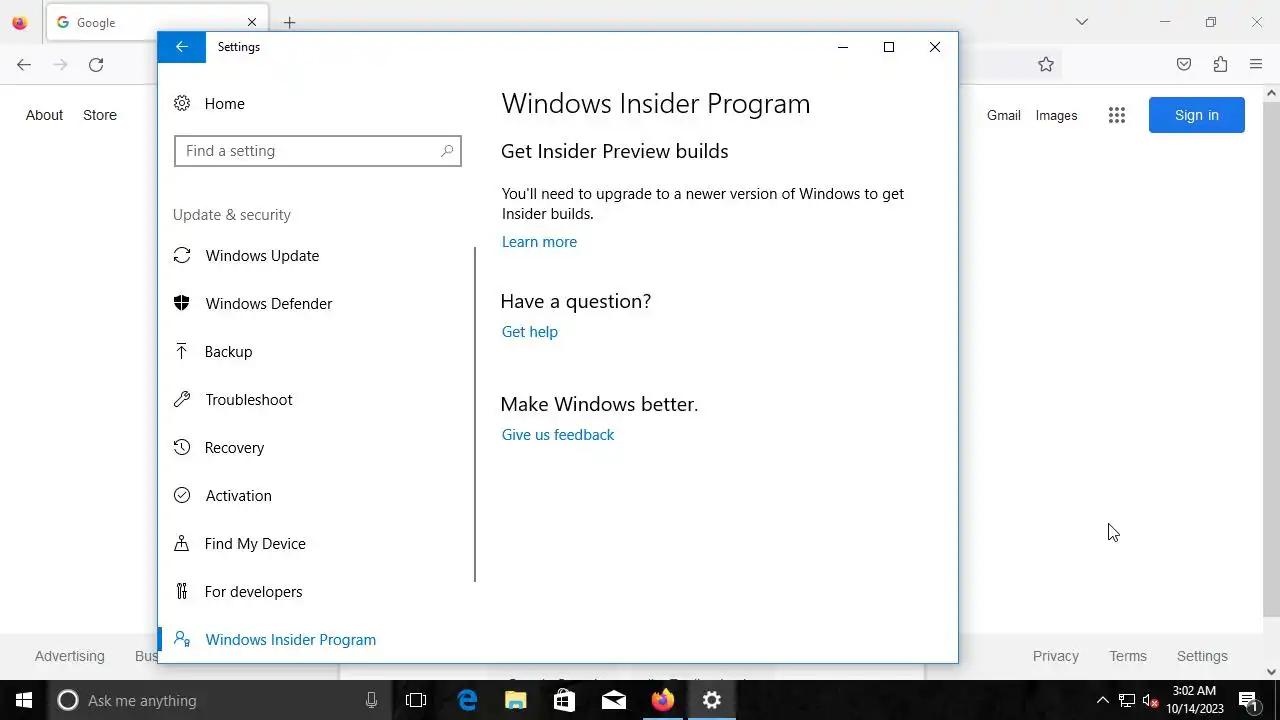Switch to Firefox on the taskbar
Image resolution: width=1280 pixels, height=720 pixels.
pyautogui.click(x=663, y=700)
